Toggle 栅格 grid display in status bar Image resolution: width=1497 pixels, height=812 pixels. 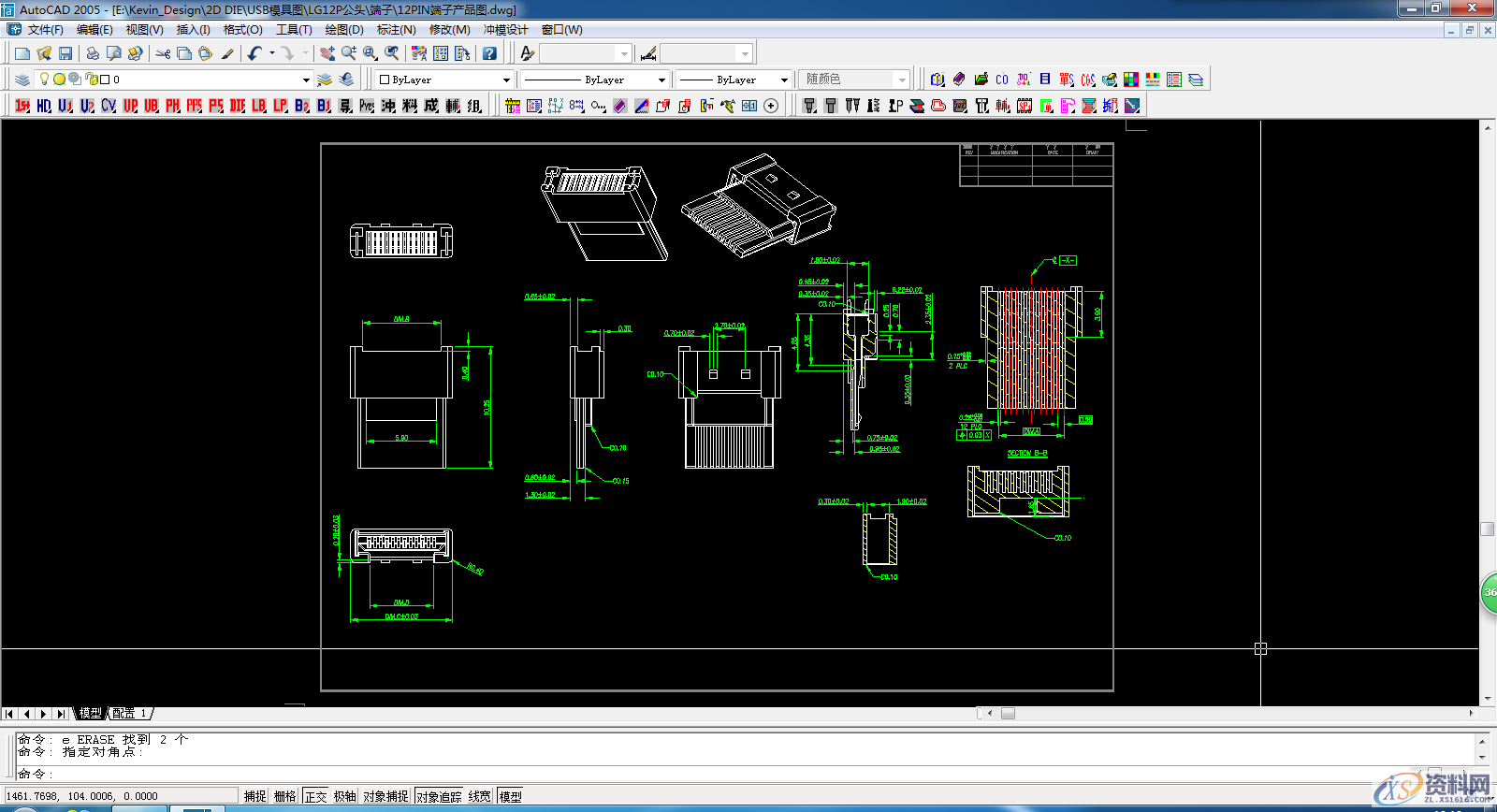click(x=284, y=796)
